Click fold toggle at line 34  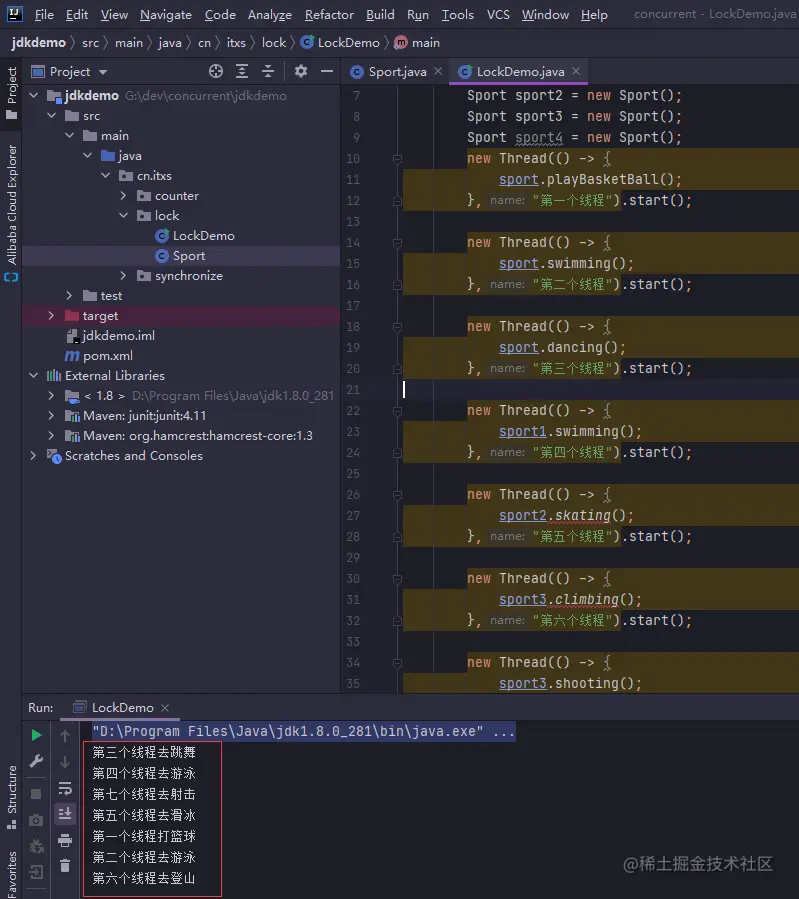click(397, 663)
